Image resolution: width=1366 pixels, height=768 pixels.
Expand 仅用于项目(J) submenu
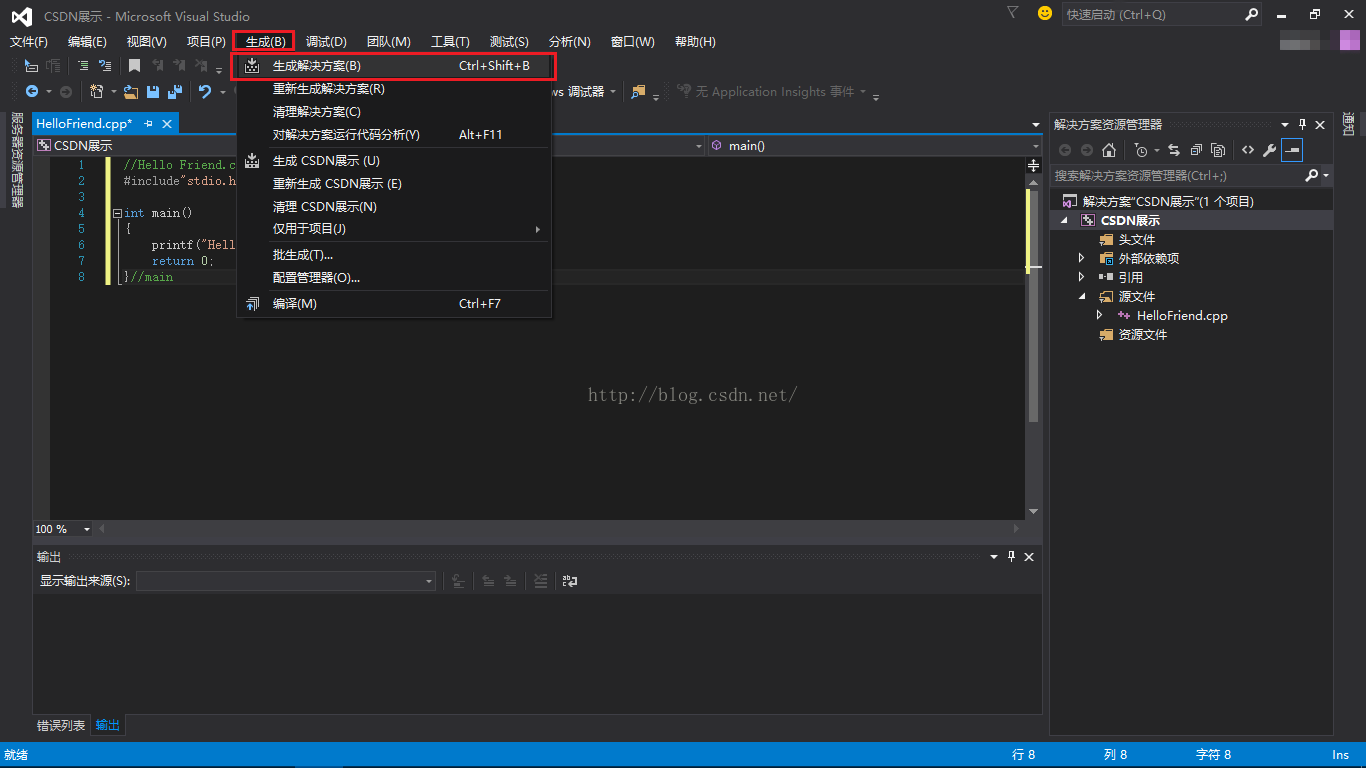coord(393,229)
